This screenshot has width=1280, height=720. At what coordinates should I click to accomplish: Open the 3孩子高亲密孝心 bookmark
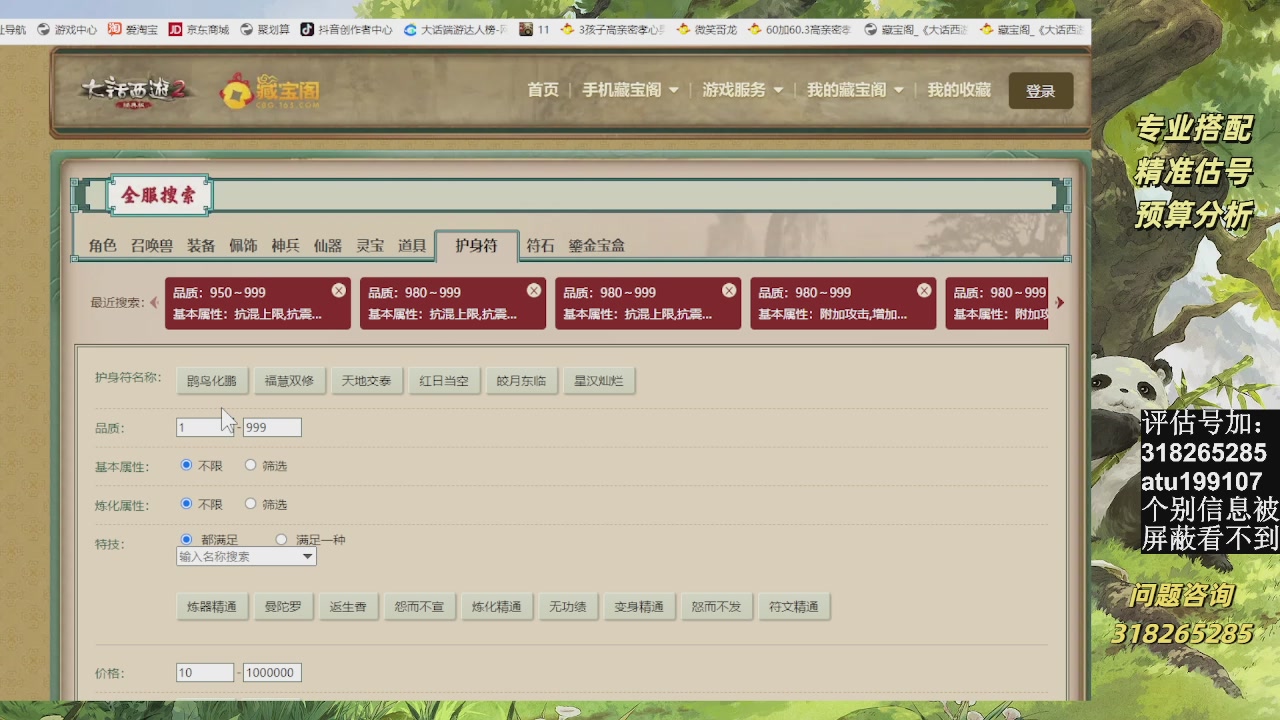(612, 30)
